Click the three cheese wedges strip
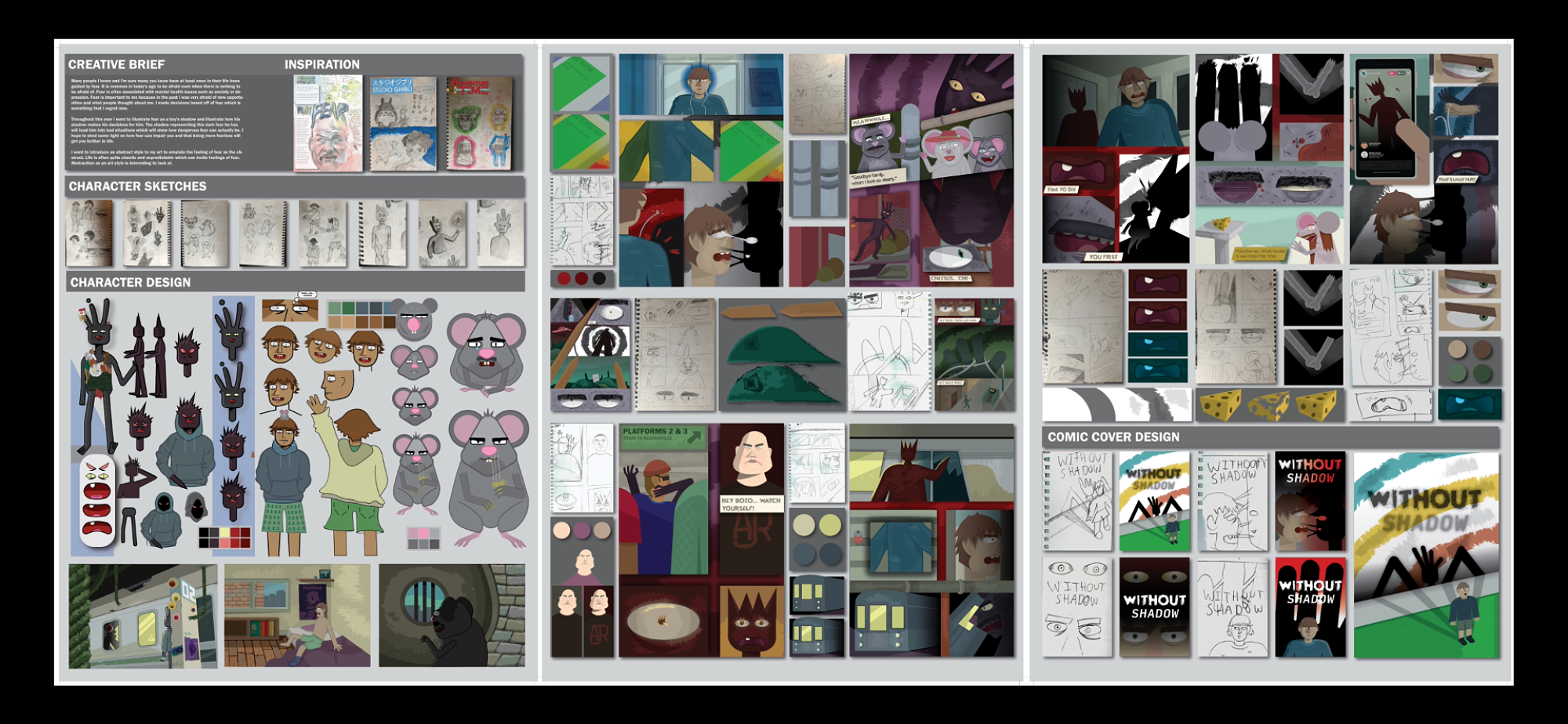Screen dimensions: 1568x724 [1270, 405]
